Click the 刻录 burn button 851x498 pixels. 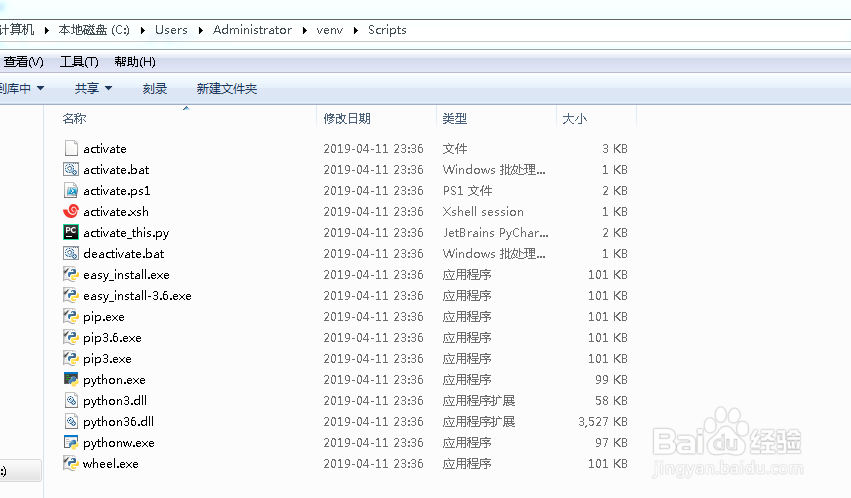click(x=155, y=88)
